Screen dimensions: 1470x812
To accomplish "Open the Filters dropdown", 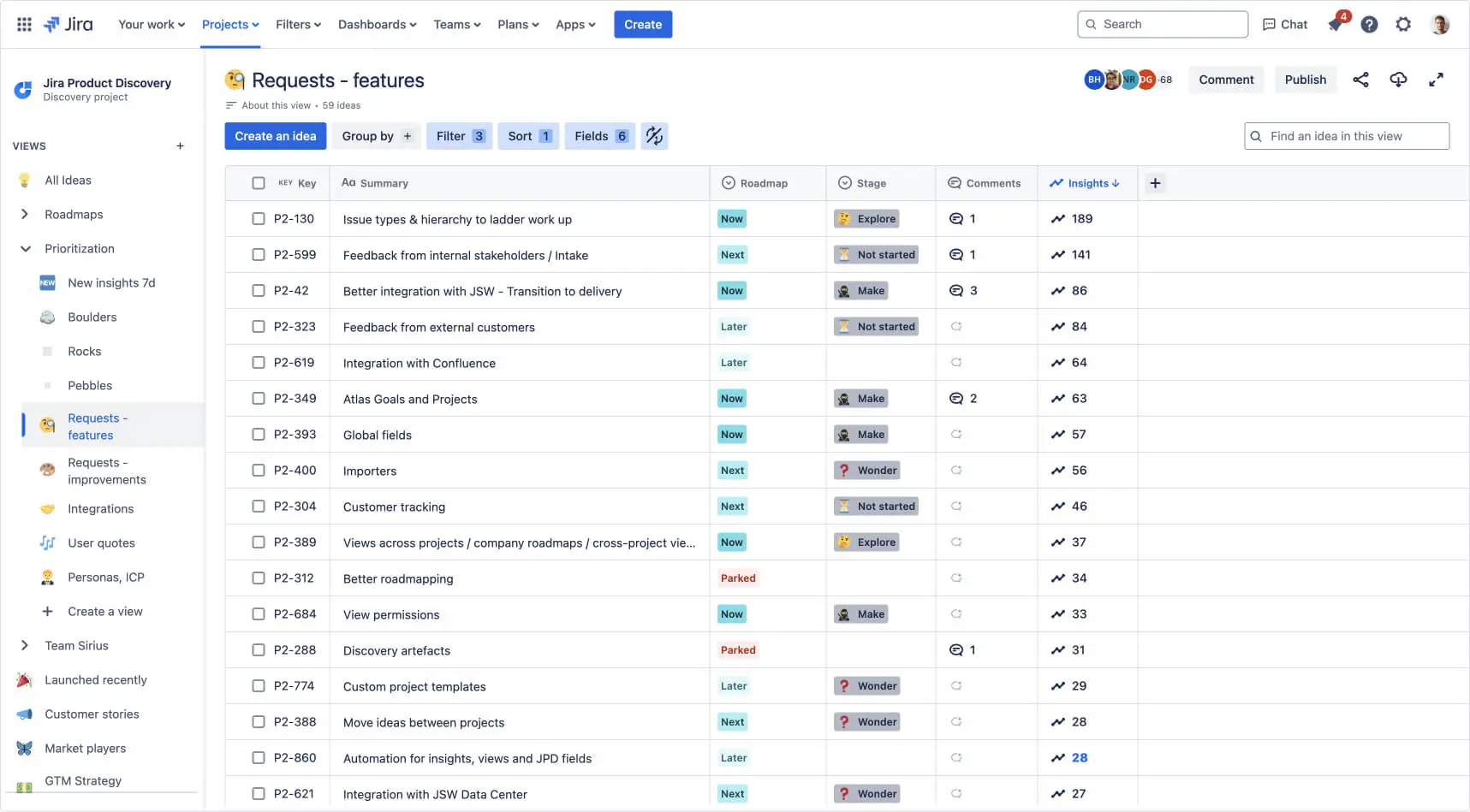I will coord(298,24).
